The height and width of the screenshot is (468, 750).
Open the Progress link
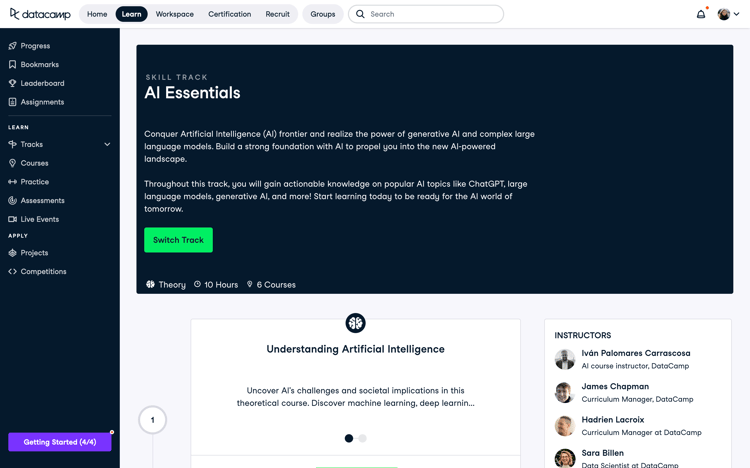click(x=35, y=46)
